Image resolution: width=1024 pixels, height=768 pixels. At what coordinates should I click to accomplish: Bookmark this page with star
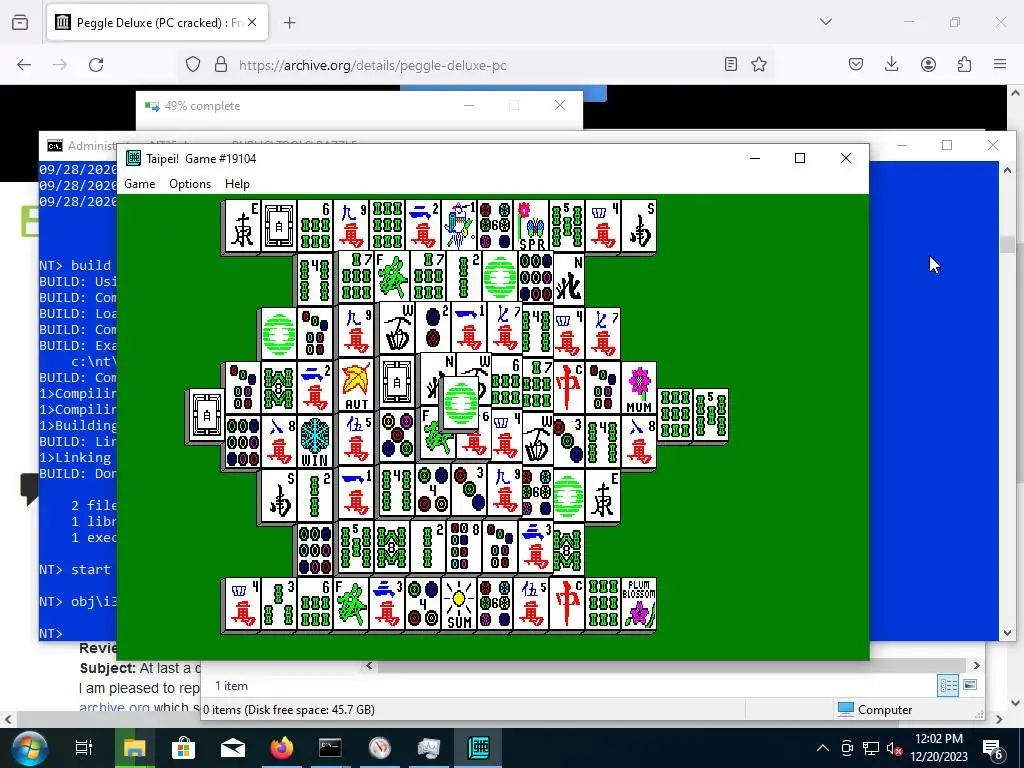click(758, 64)
